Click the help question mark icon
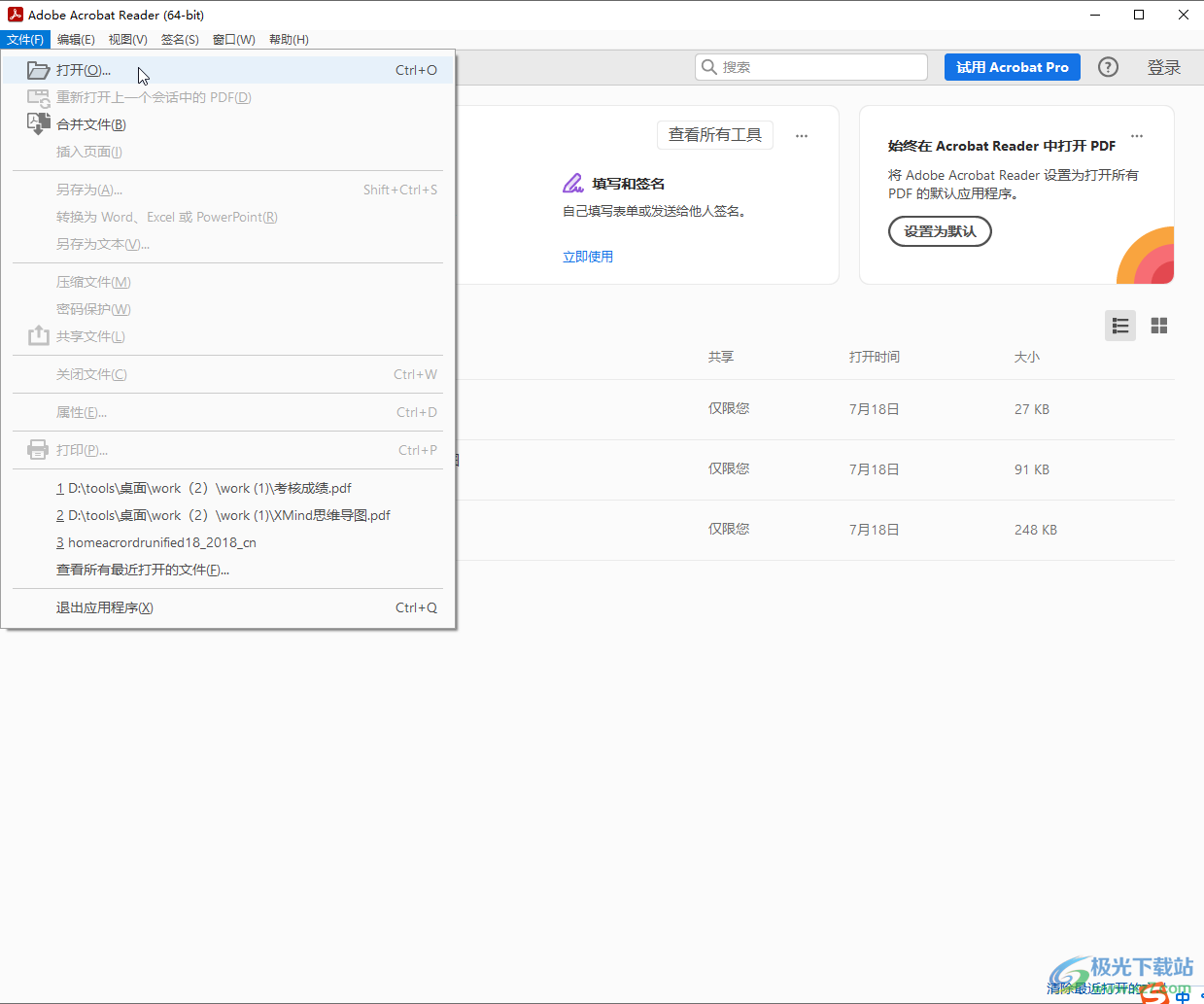 (1108, 67)
